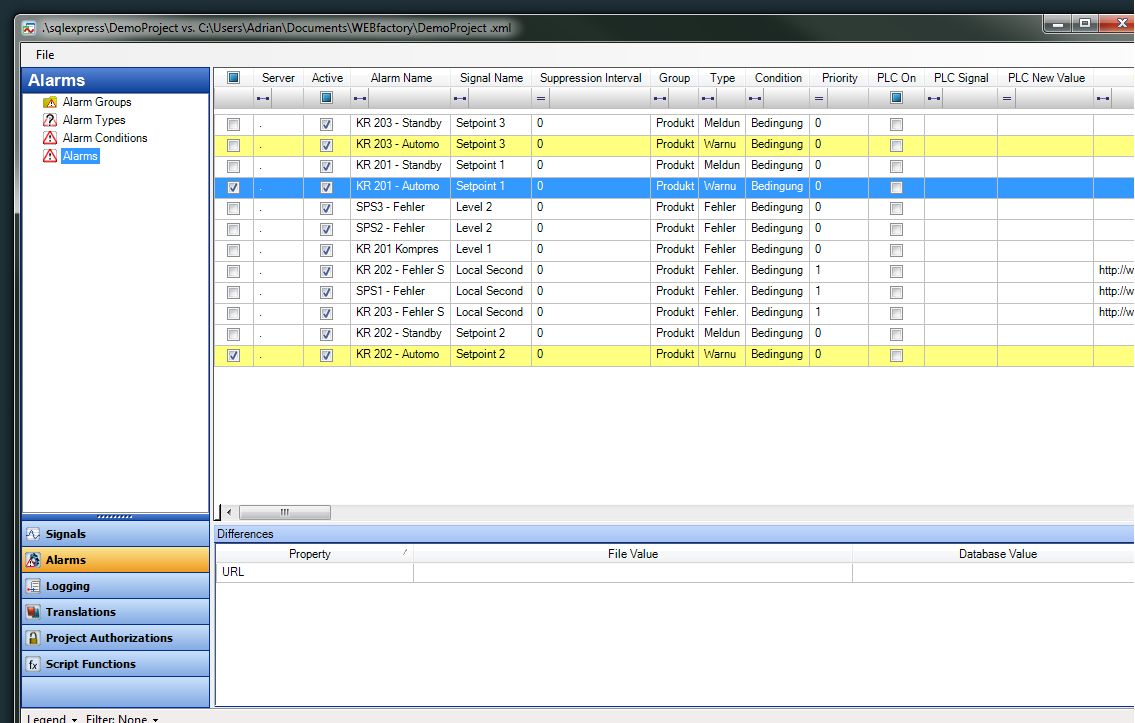1135x723 pixels.
Task: Tick the row selection checkbox for SPS3 - Fehler
Action: tap(232, 207)
